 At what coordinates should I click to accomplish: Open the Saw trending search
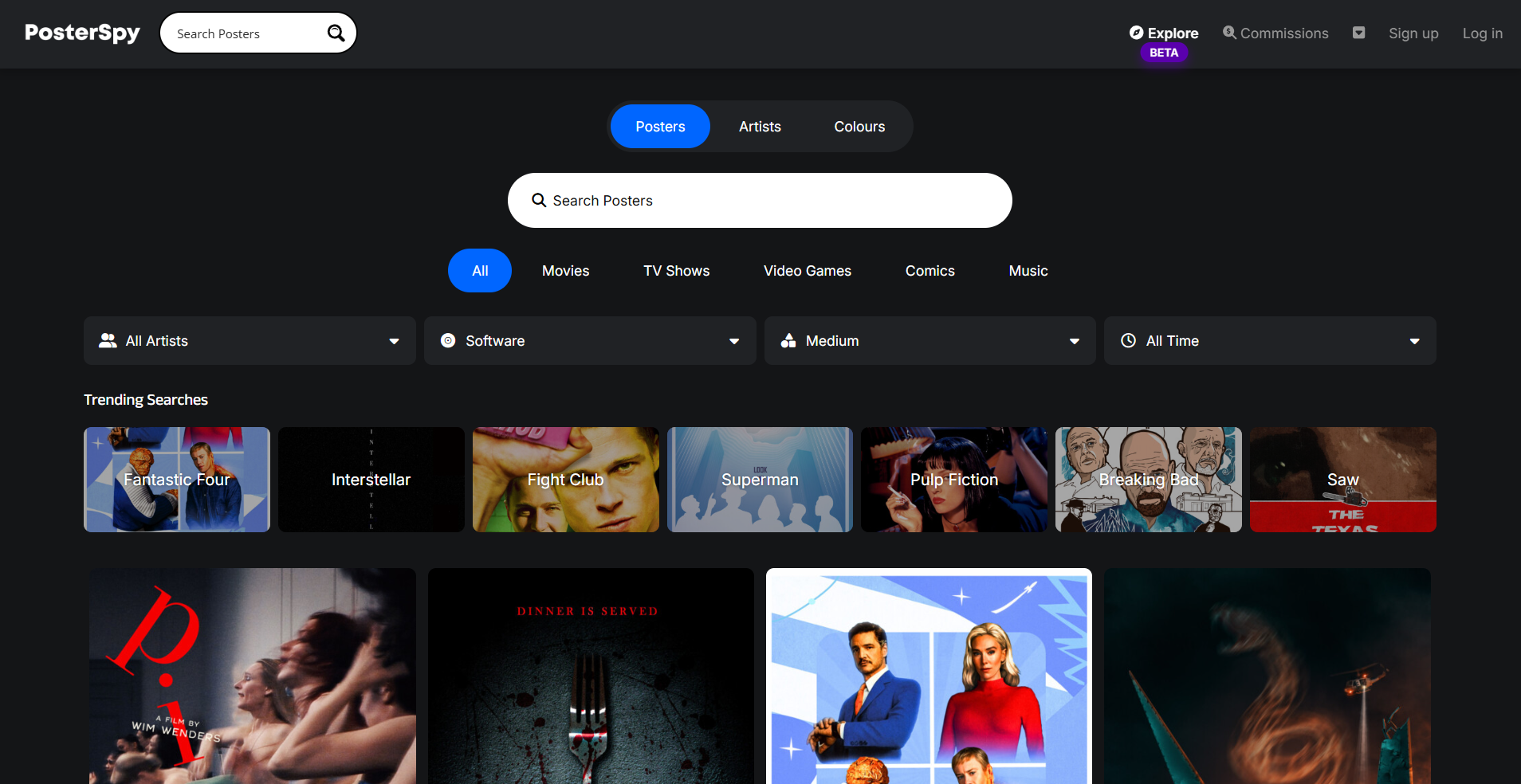coord(1343,480)
